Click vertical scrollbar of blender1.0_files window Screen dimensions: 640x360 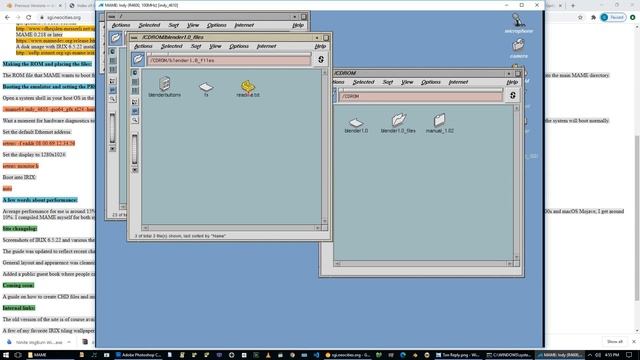coord(325,147)
